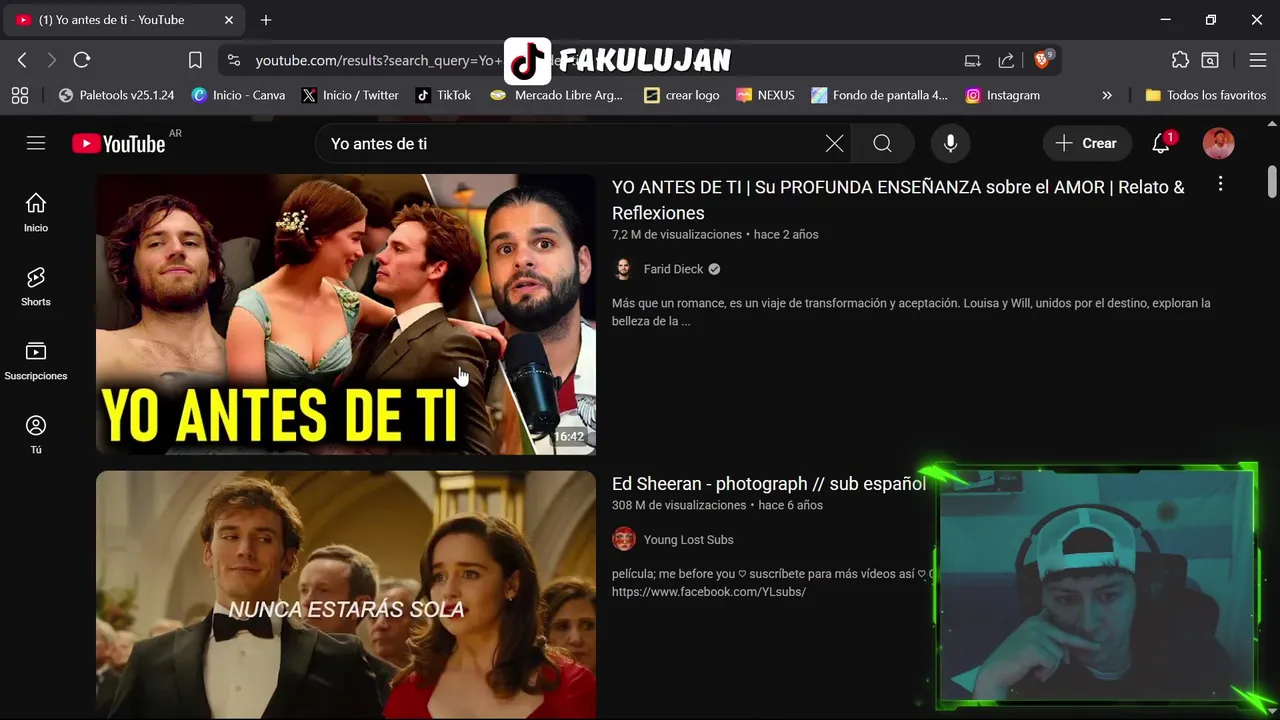
Task: Go to the YouTube home logo
Action: click(119, 144)
